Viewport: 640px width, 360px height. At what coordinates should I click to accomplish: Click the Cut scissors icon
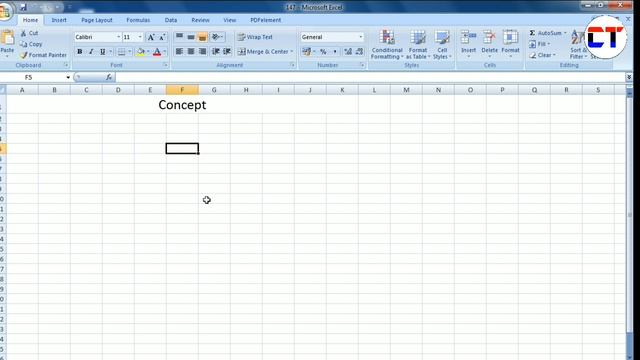(x=24, y=33)
